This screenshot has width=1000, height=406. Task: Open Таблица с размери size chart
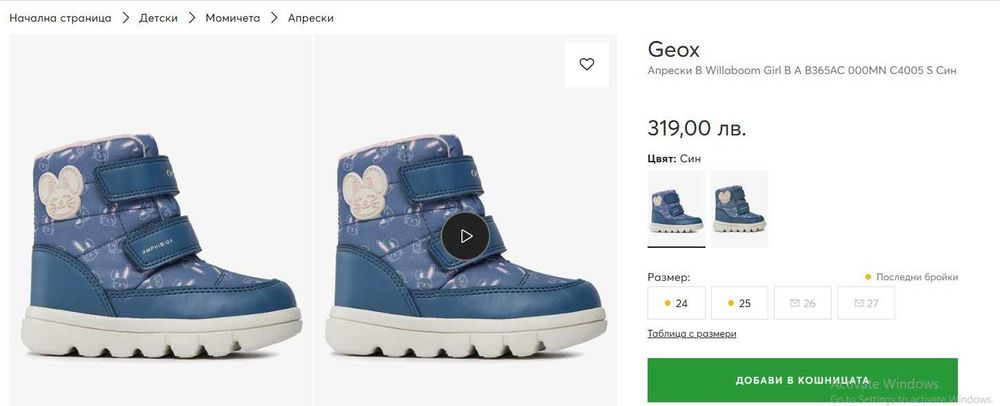(692, 334)
